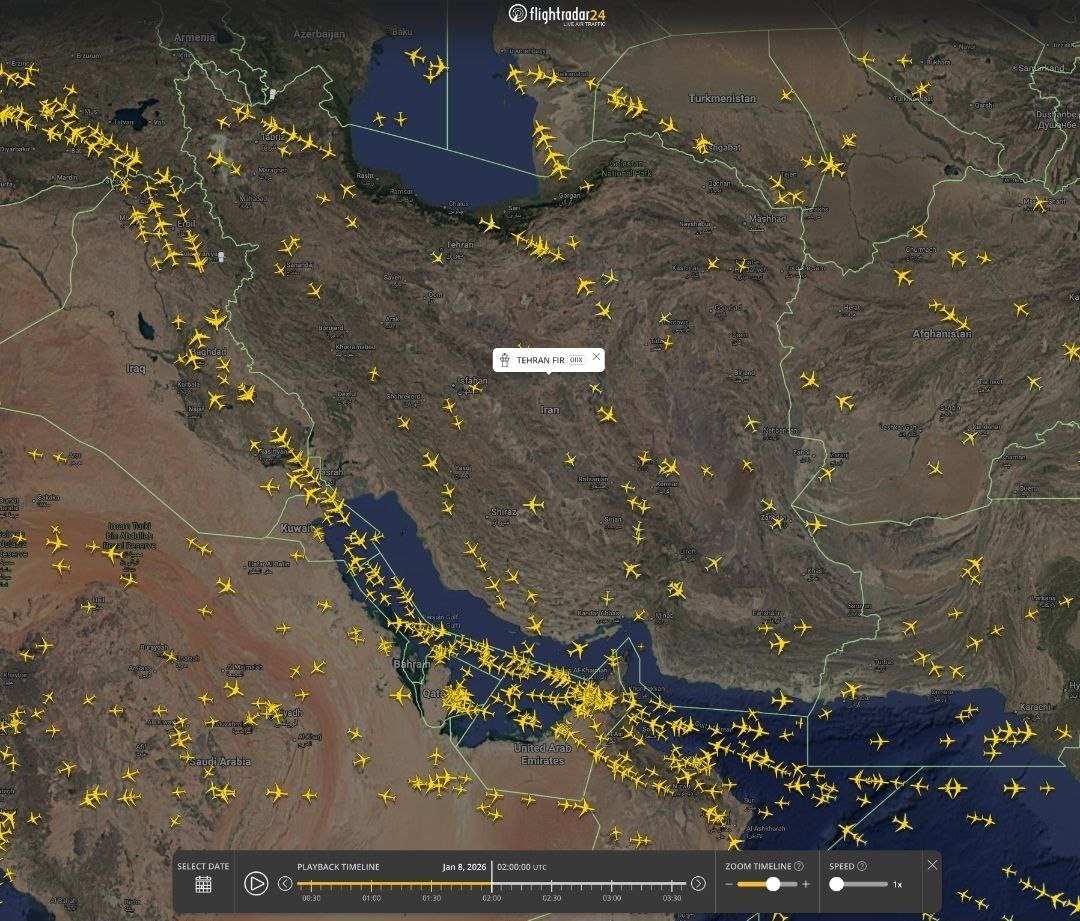Step the playback timeline backward with left arrow

pyautogui.click(x=285, y=884)
